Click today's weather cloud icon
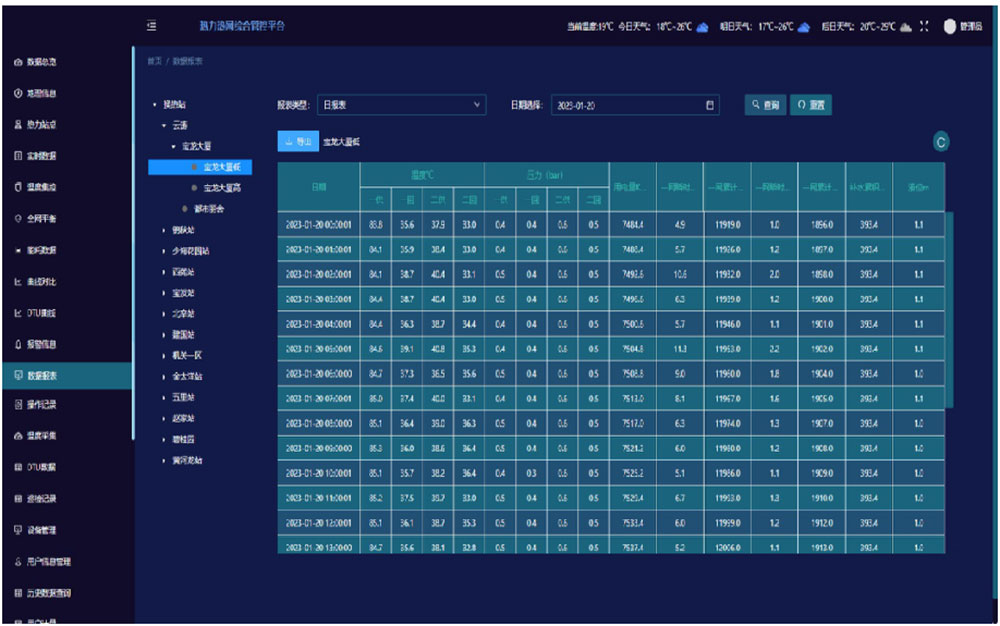1000x626 pixels. pos(702,27)
